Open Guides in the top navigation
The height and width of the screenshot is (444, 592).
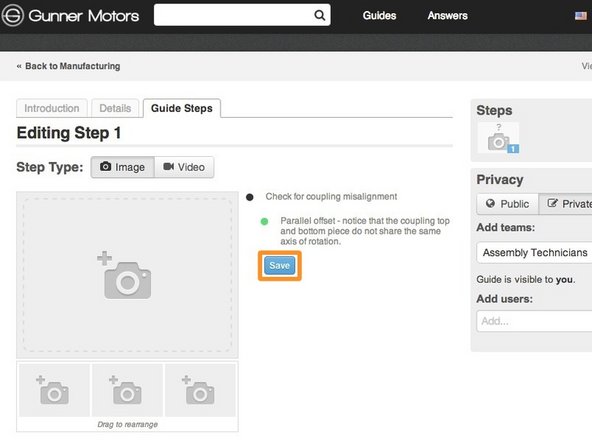coord(379,15)
